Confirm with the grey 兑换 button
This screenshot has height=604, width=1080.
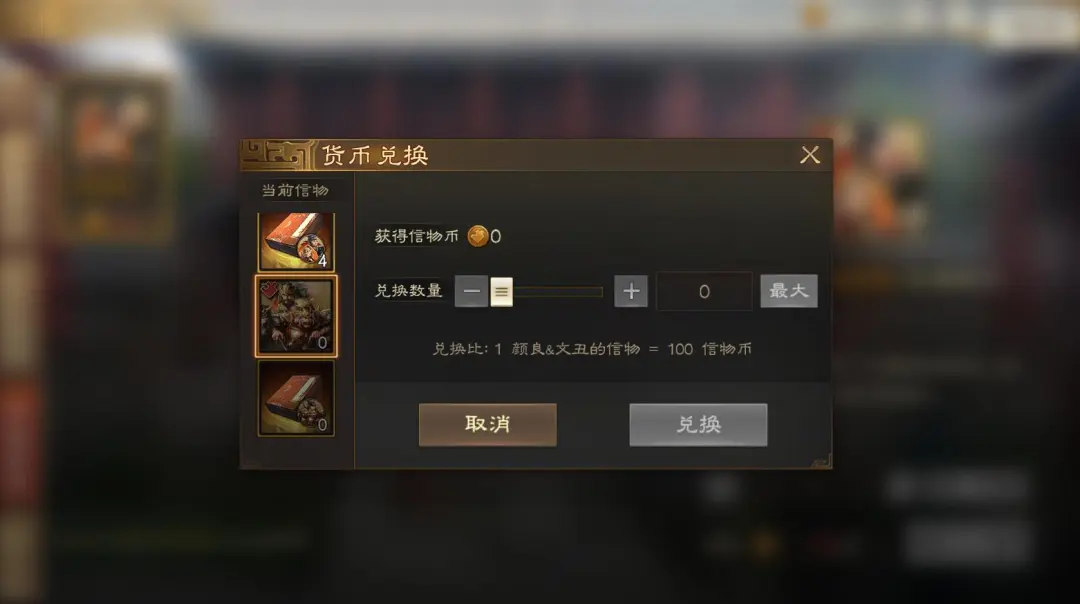point(698,424)
